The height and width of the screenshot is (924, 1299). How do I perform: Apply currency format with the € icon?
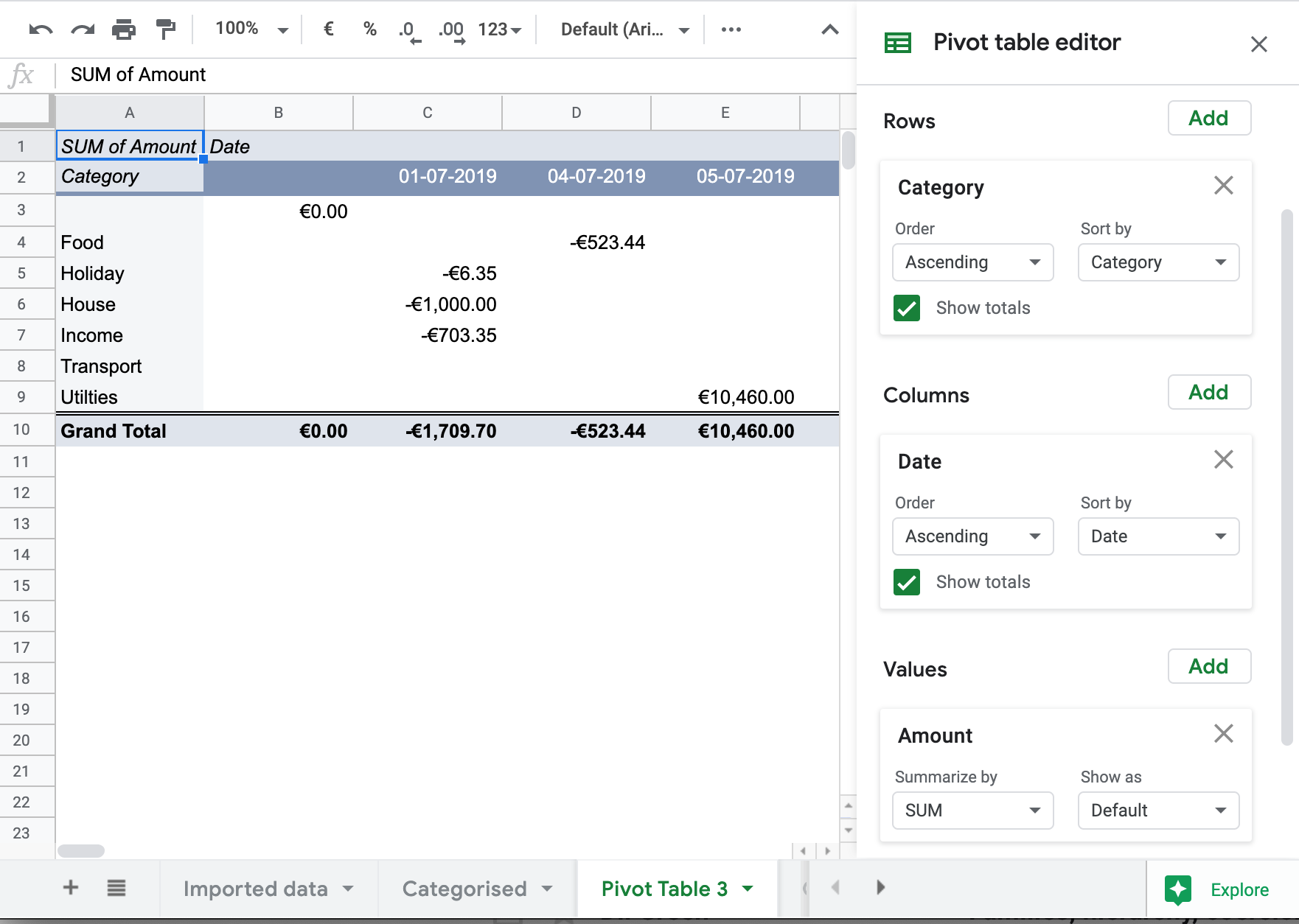(327, 29)
